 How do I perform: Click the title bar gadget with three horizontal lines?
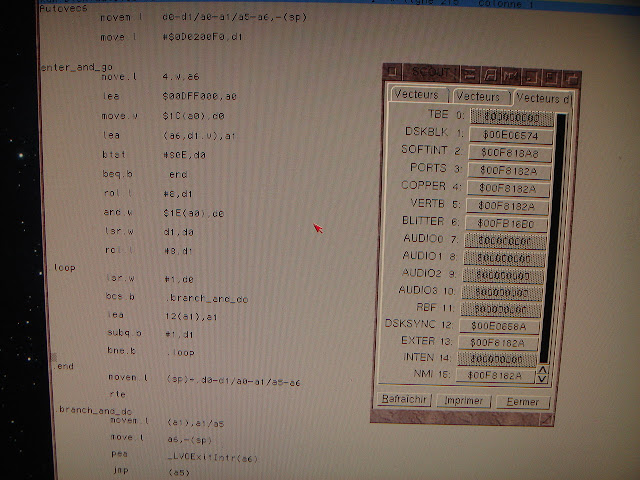[x=470, y=75]
